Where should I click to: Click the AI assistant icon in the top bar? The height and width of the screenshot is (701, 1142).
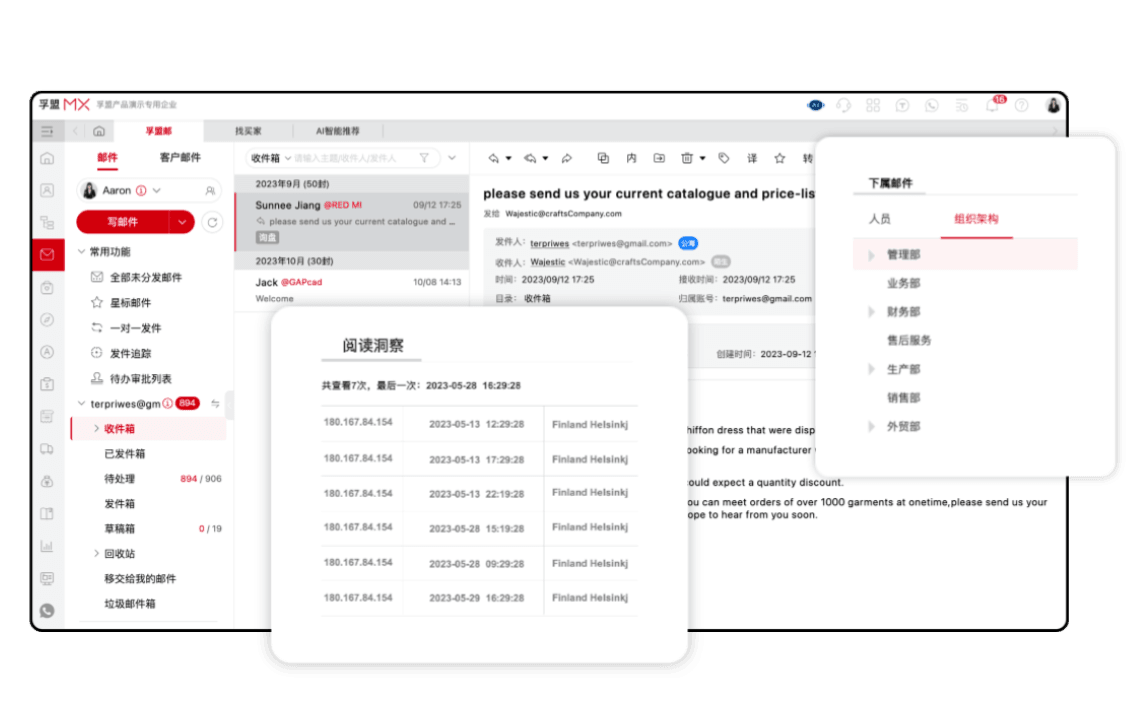click(816, 104)
